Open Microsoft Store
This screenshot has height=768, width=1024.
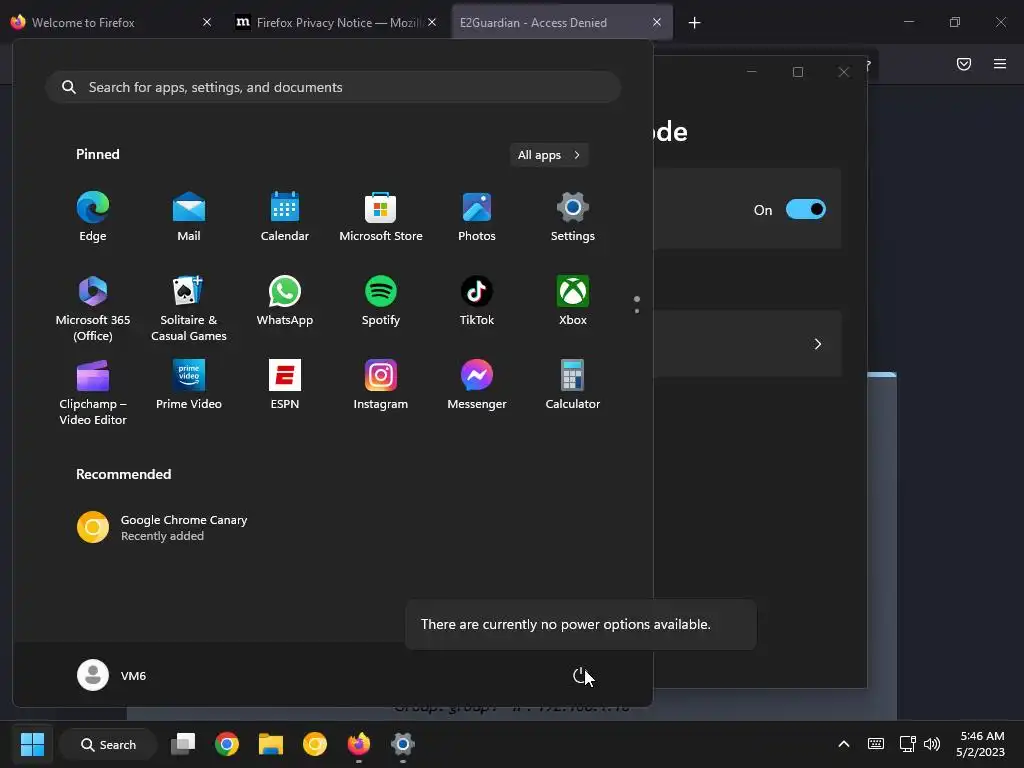tap(381, 217)
